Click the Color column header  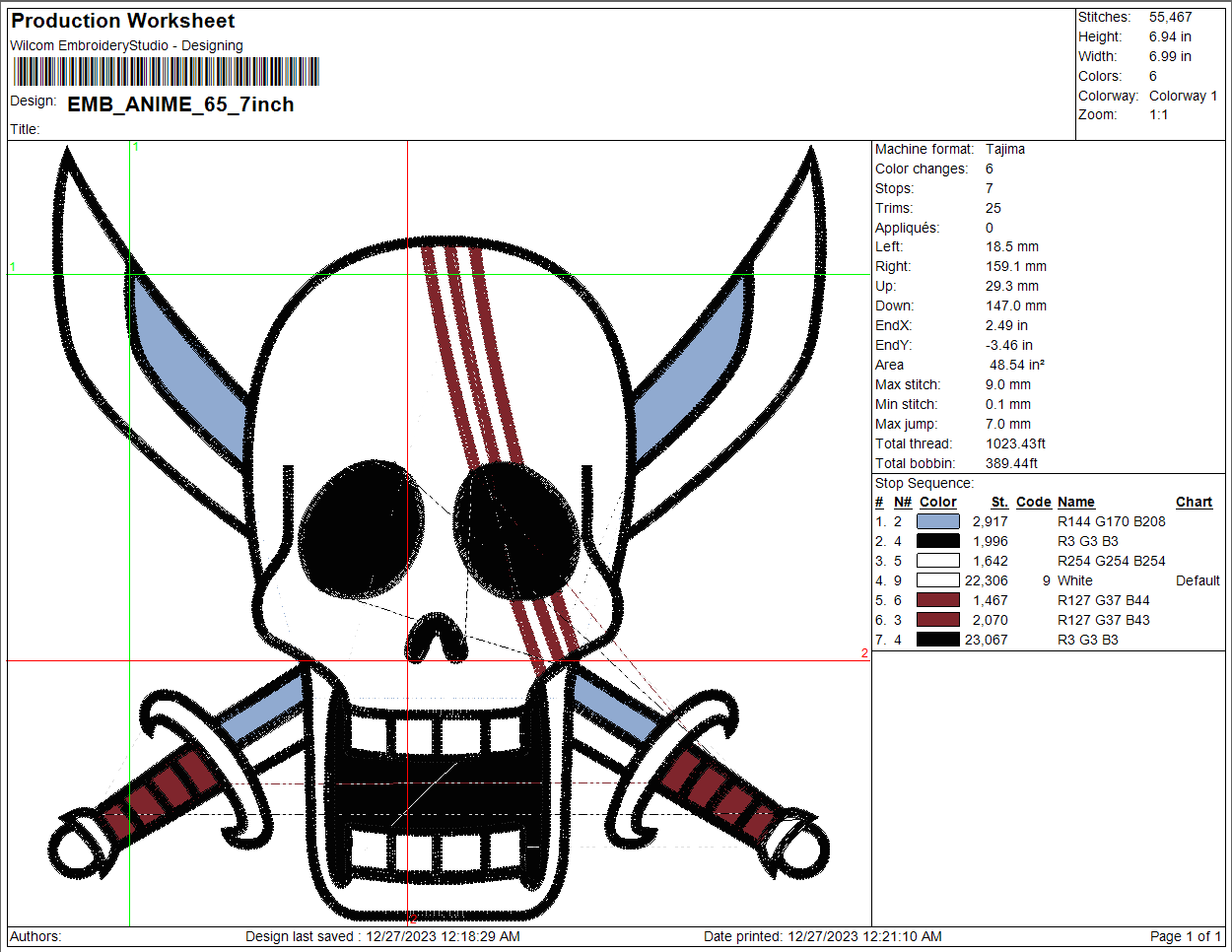coord(937,502)
